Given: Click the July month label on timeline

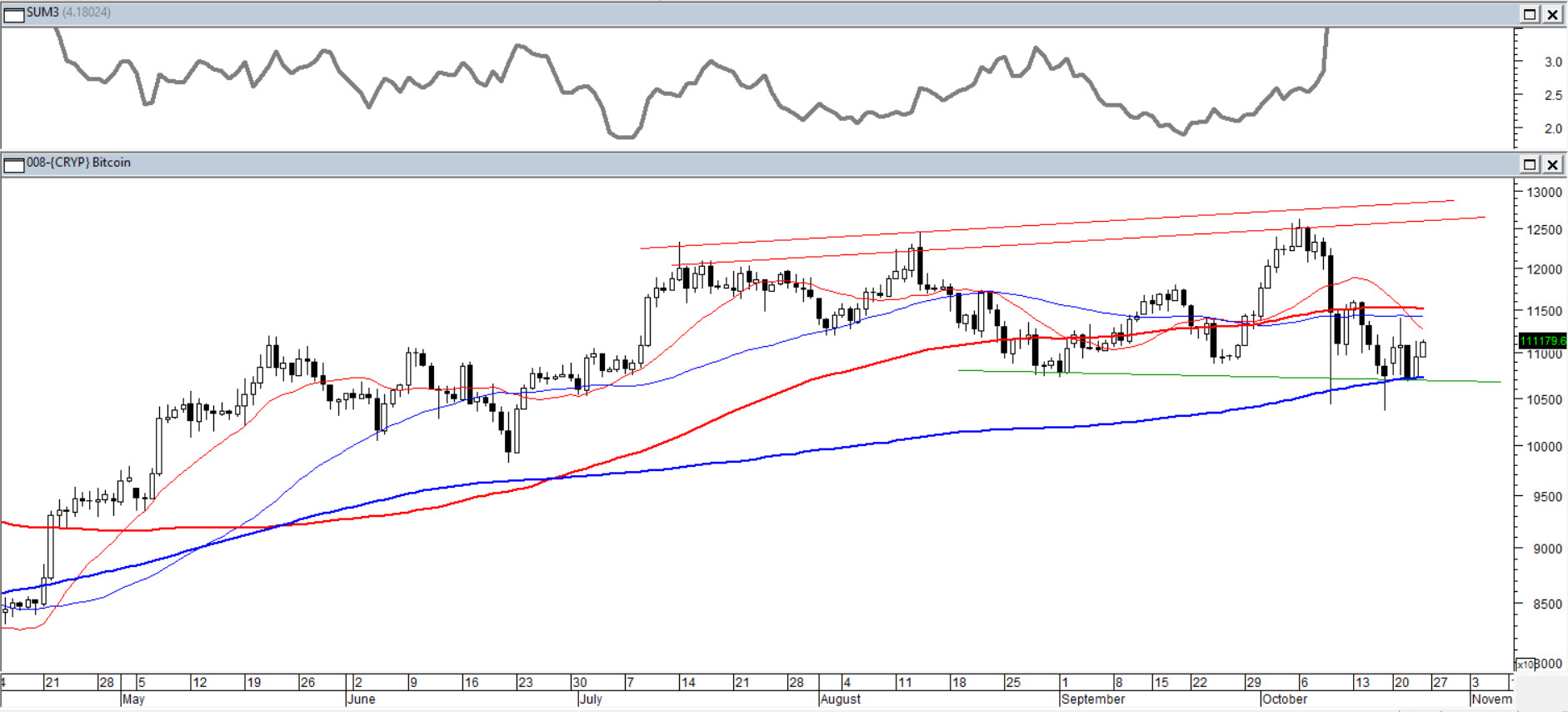Looking at the screenshot, I should [590, 699].
